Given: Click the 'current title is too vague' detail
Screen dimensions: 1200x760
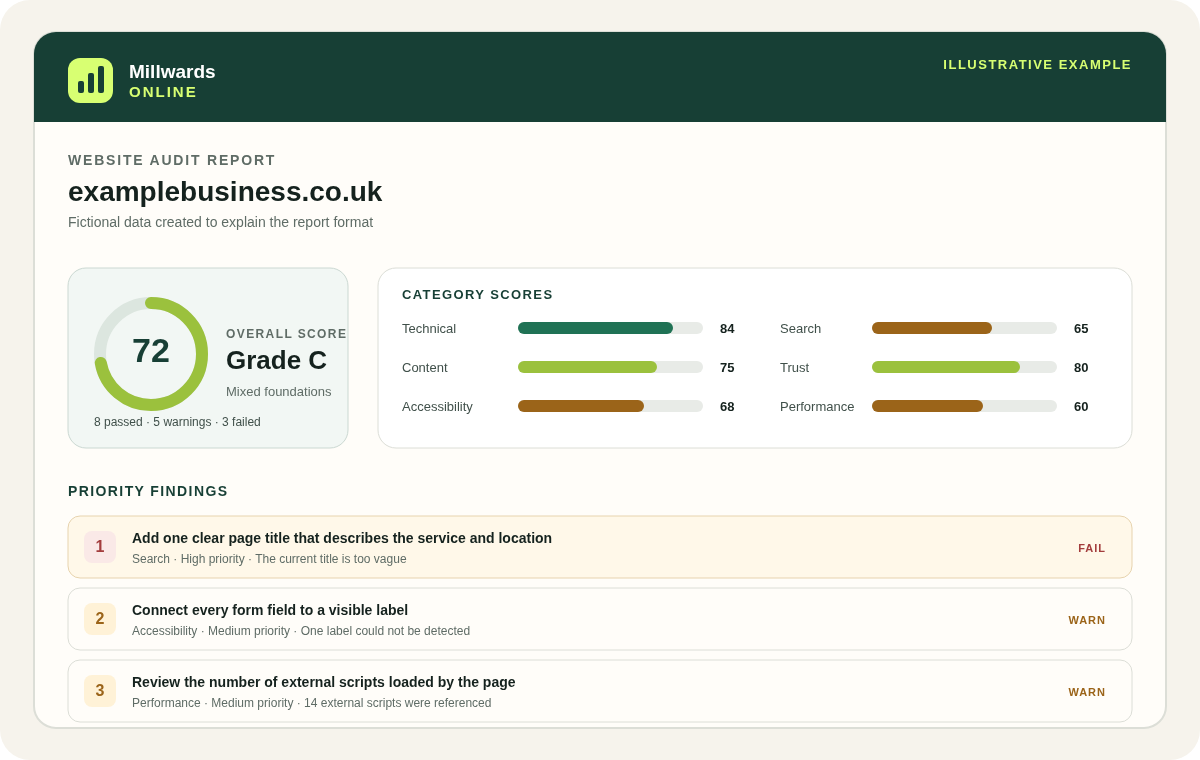Looking at the screenshot, I should point(331,559).
